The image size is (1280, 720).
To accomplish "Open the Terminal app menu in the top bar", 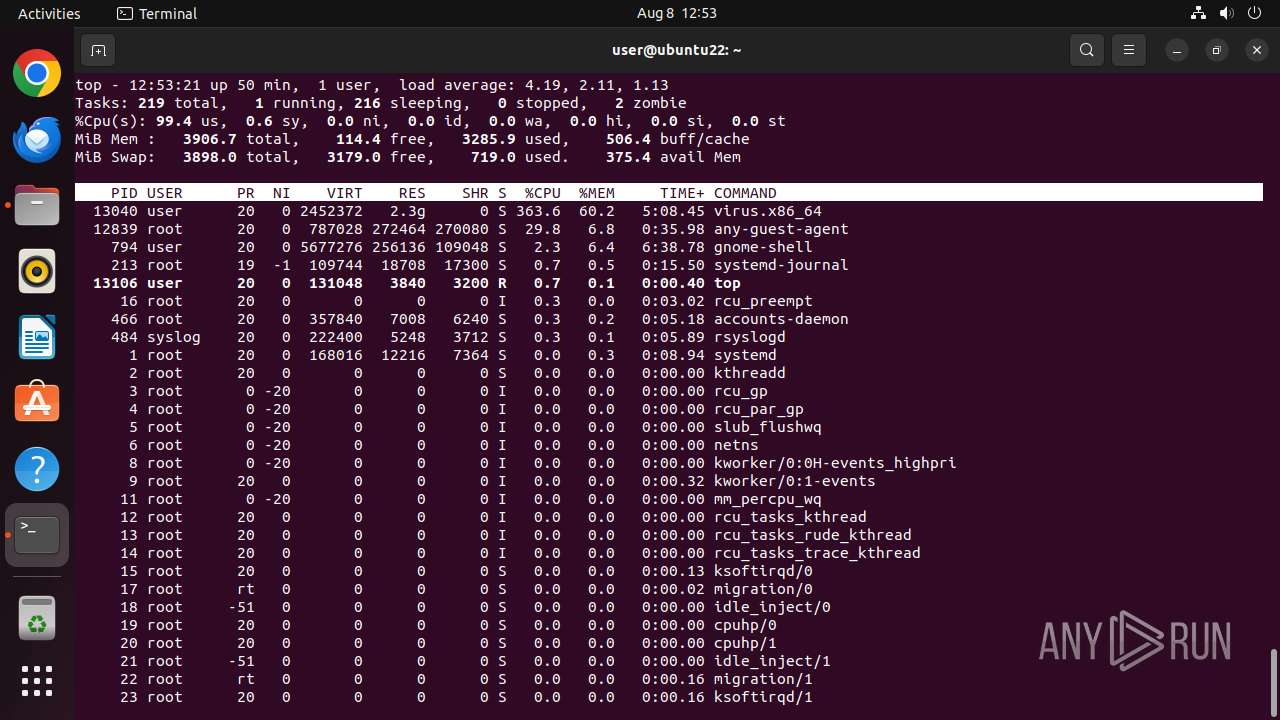I will (157, 13).
